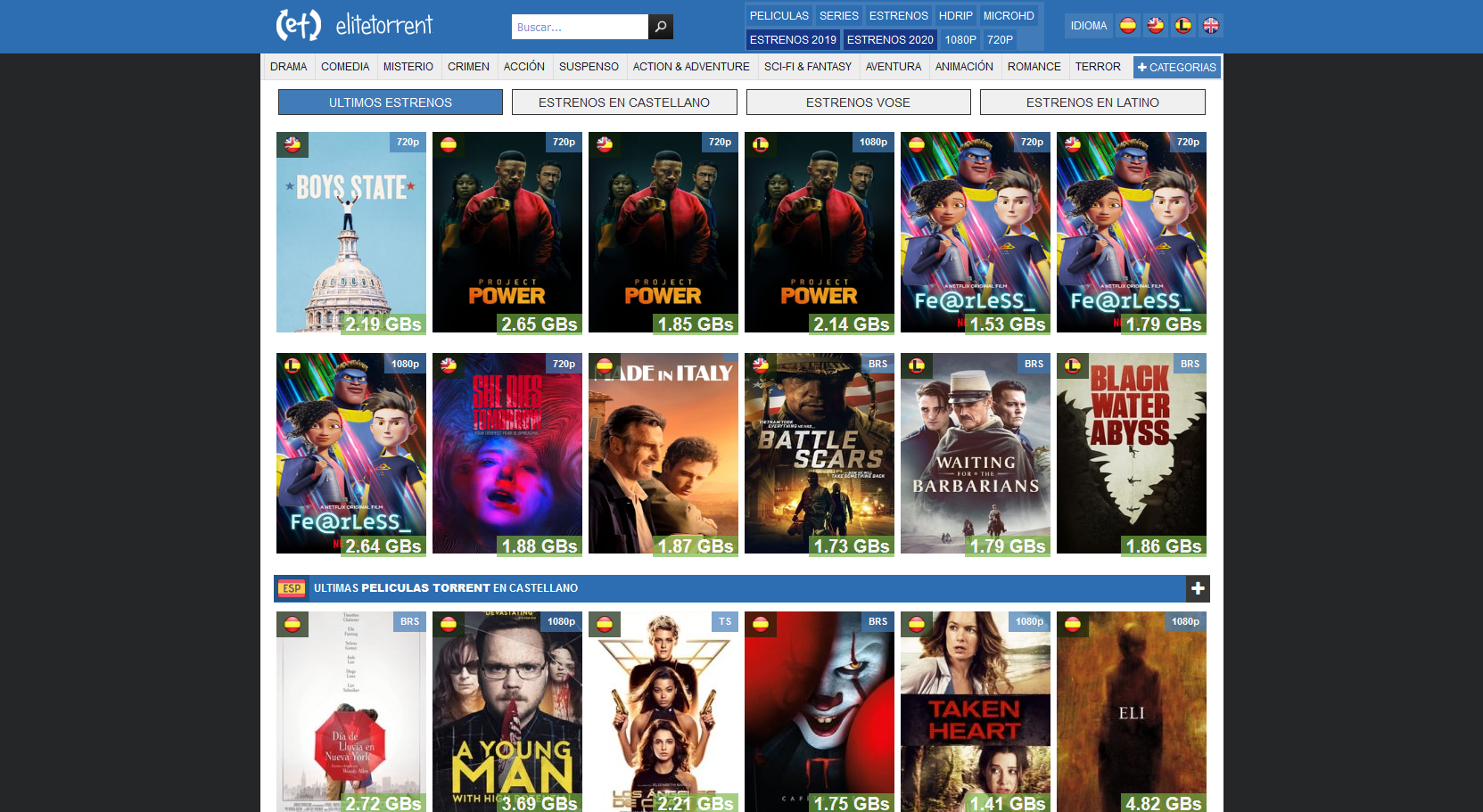This screenshot has height=812, width=1483.
Task: Open the Black Water Abyss poster
Action: coord(1131,453)
